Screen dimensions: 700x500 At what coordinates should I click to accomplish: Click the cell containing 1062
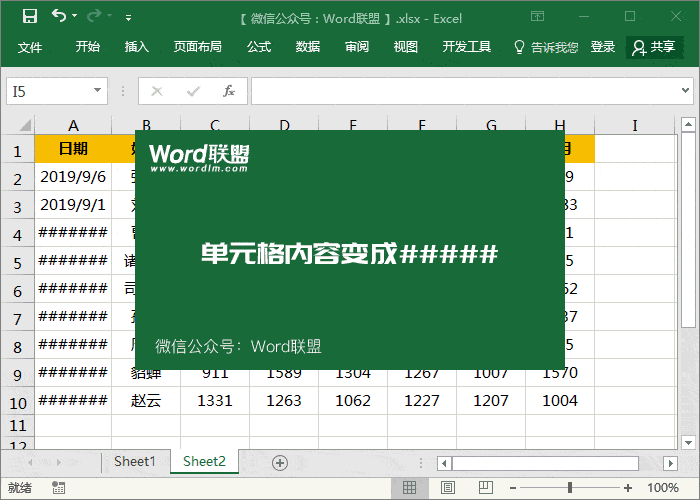(x=353, y=400)
